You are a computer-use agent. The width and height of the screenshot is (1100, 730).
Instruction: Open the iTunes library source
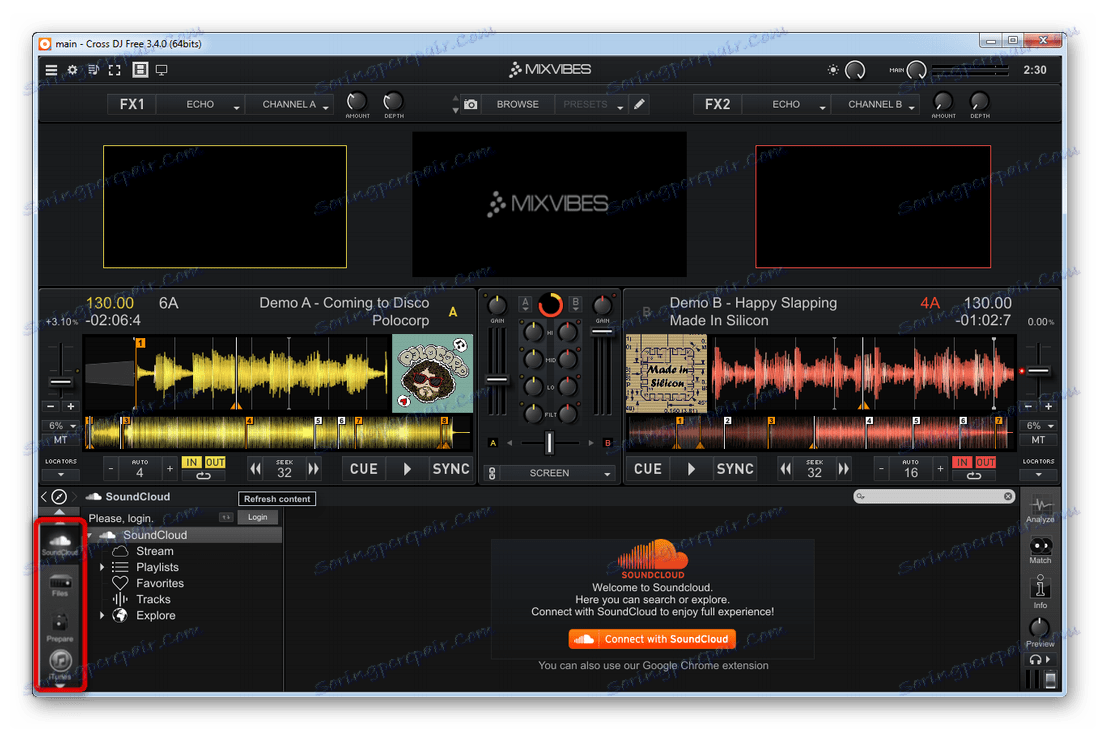coord(60,662)
